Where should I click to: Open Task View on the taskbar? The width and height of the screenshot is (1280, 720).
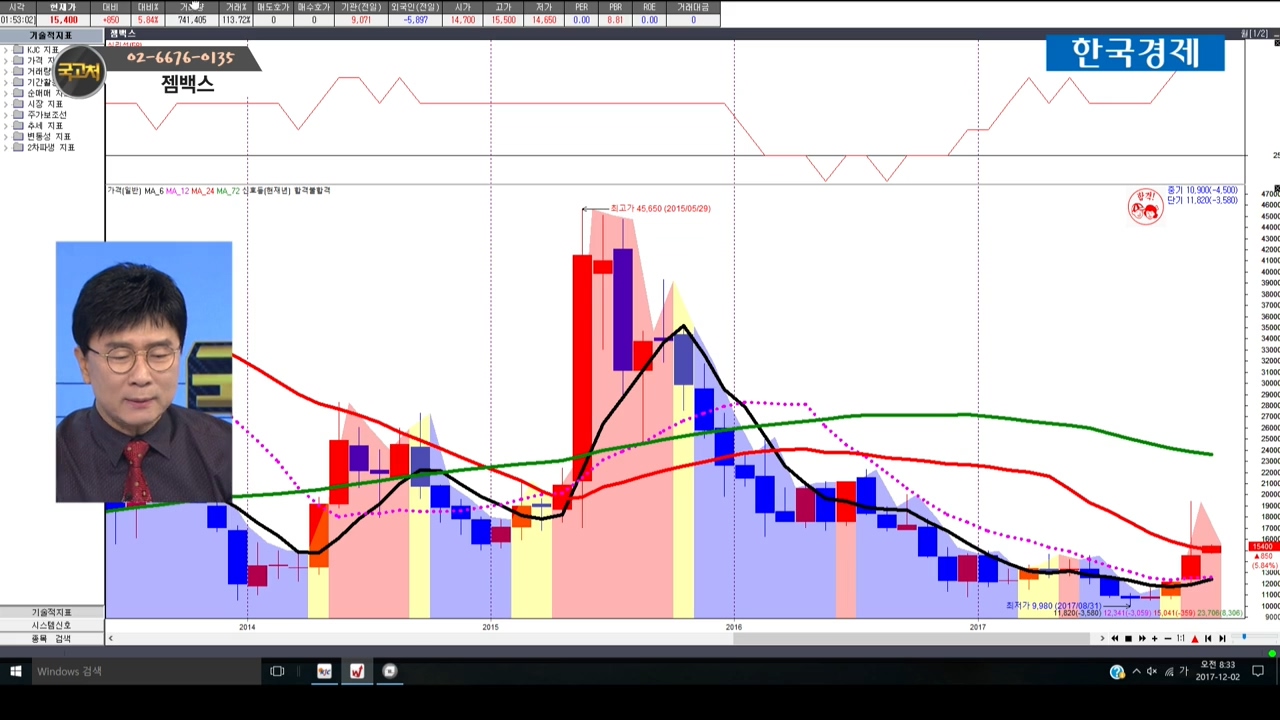click(277, 671)
